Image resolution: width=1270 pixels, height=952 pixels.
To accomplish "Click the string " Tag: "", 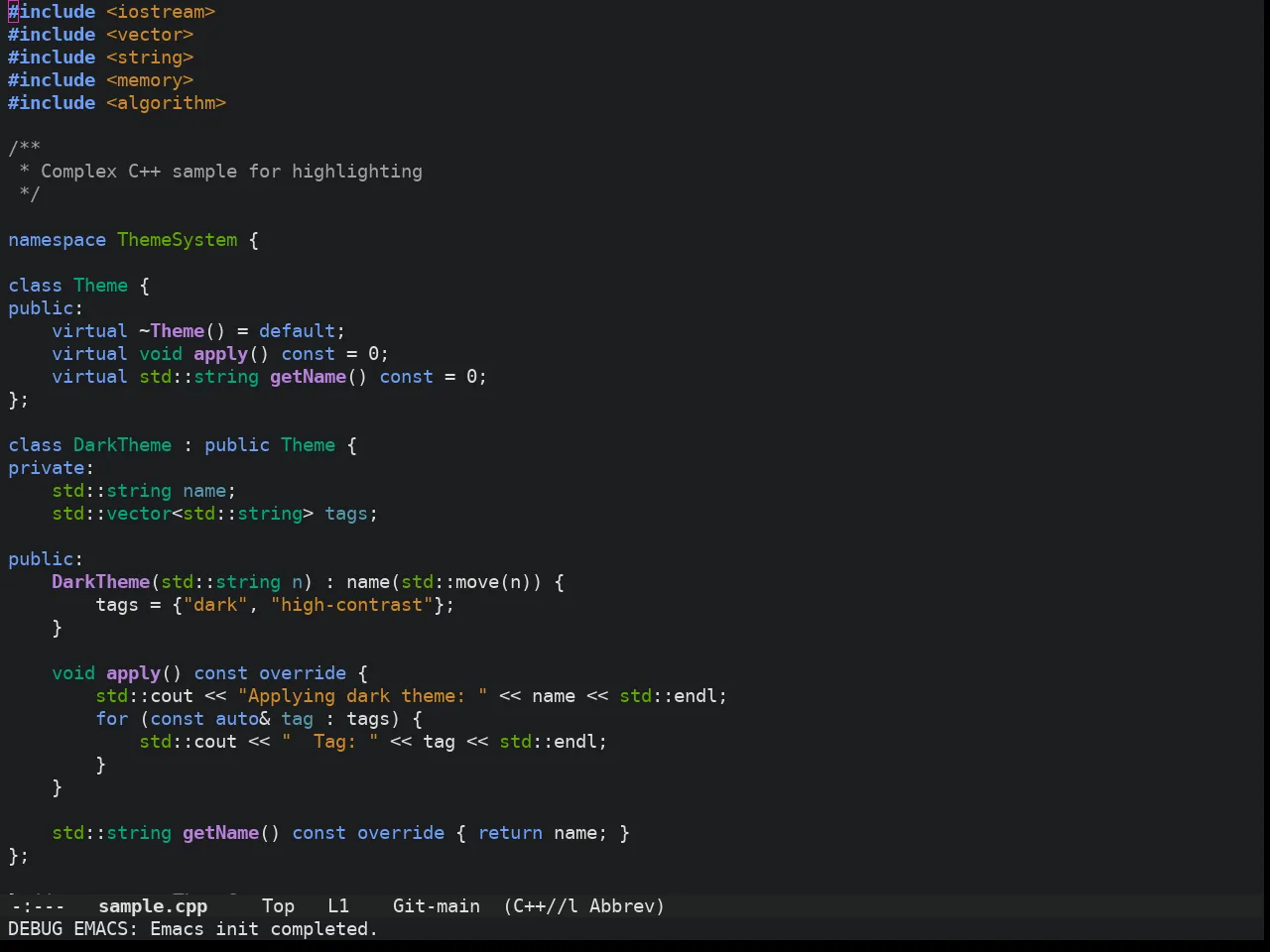I will pos(329,742).
